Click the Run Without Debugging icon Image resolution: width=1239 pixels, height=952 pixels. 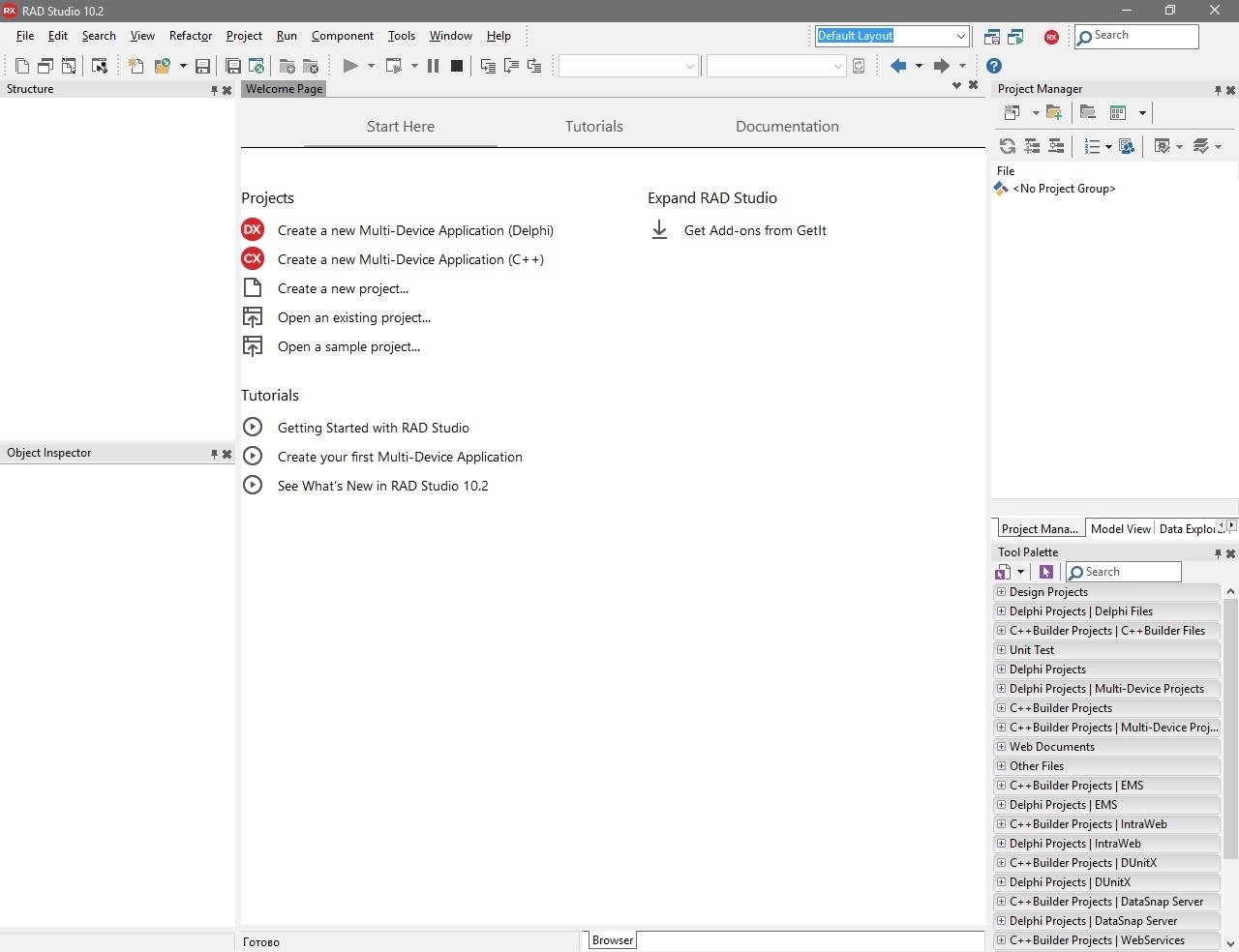point(394,66)
